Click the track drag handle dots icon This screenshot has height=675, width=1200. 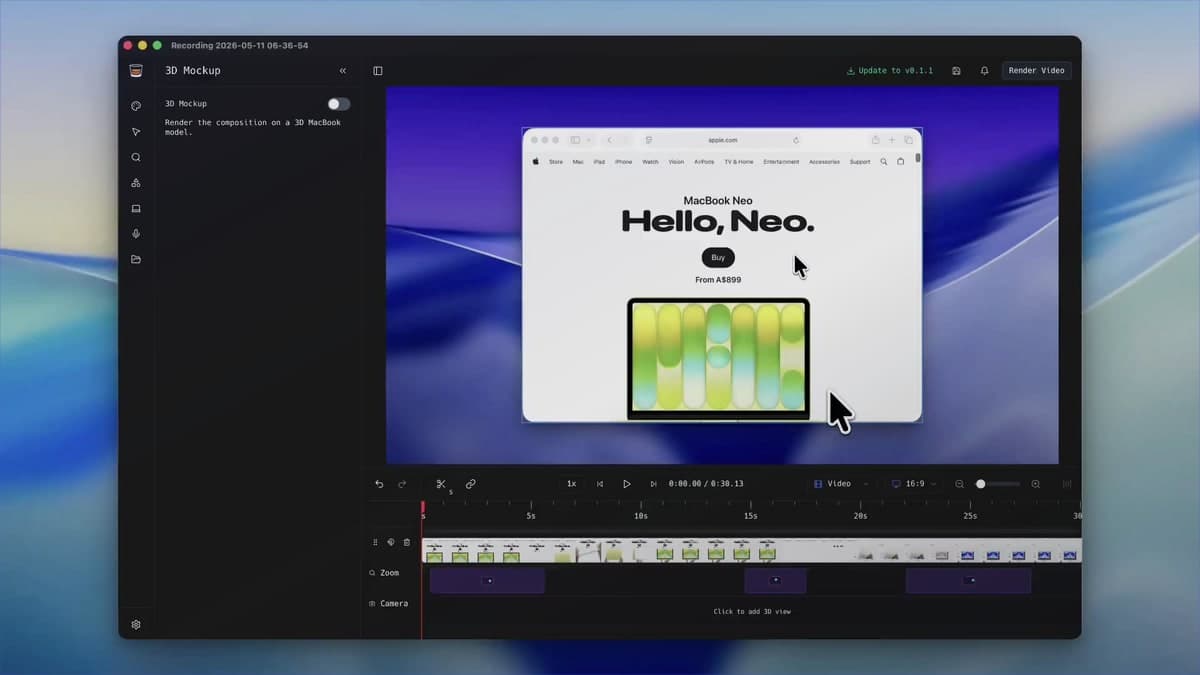(x=376, y=542)
